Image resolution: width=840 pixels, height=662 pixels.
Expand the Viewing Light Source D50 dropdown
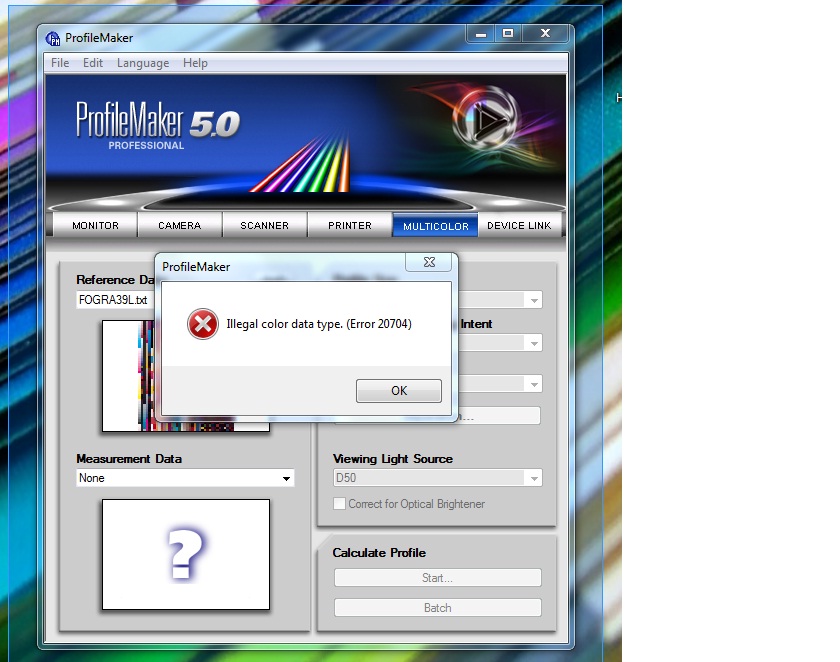(438, 478)
